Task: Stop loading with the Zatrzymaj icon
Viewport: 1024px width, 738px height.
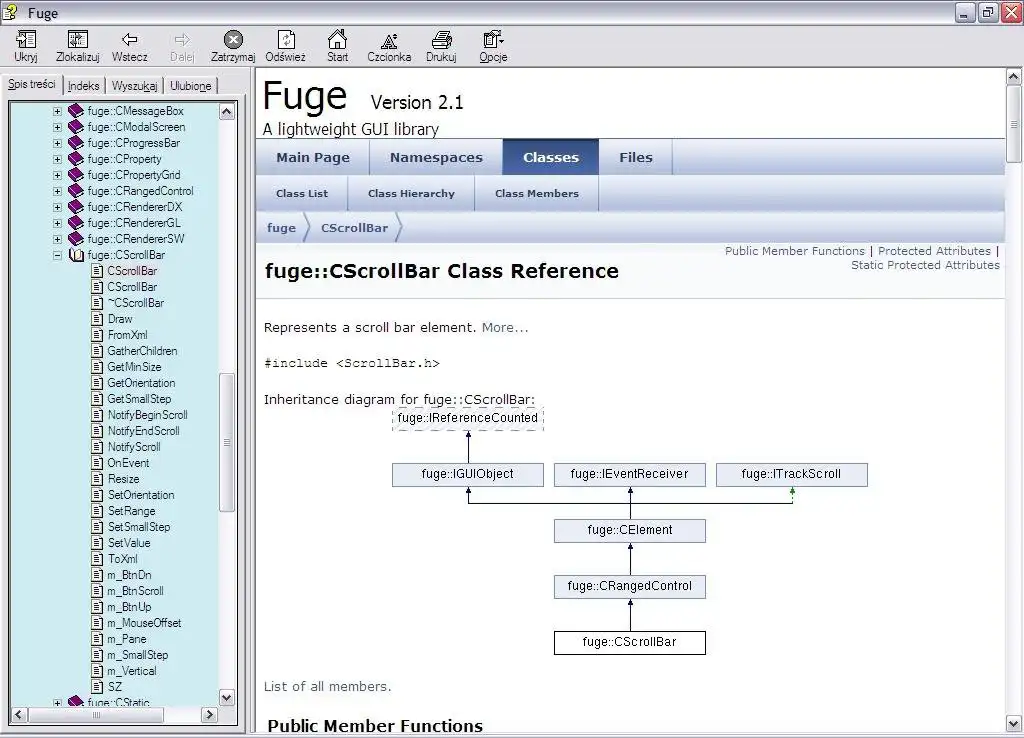Action: (x=233, y=40)
